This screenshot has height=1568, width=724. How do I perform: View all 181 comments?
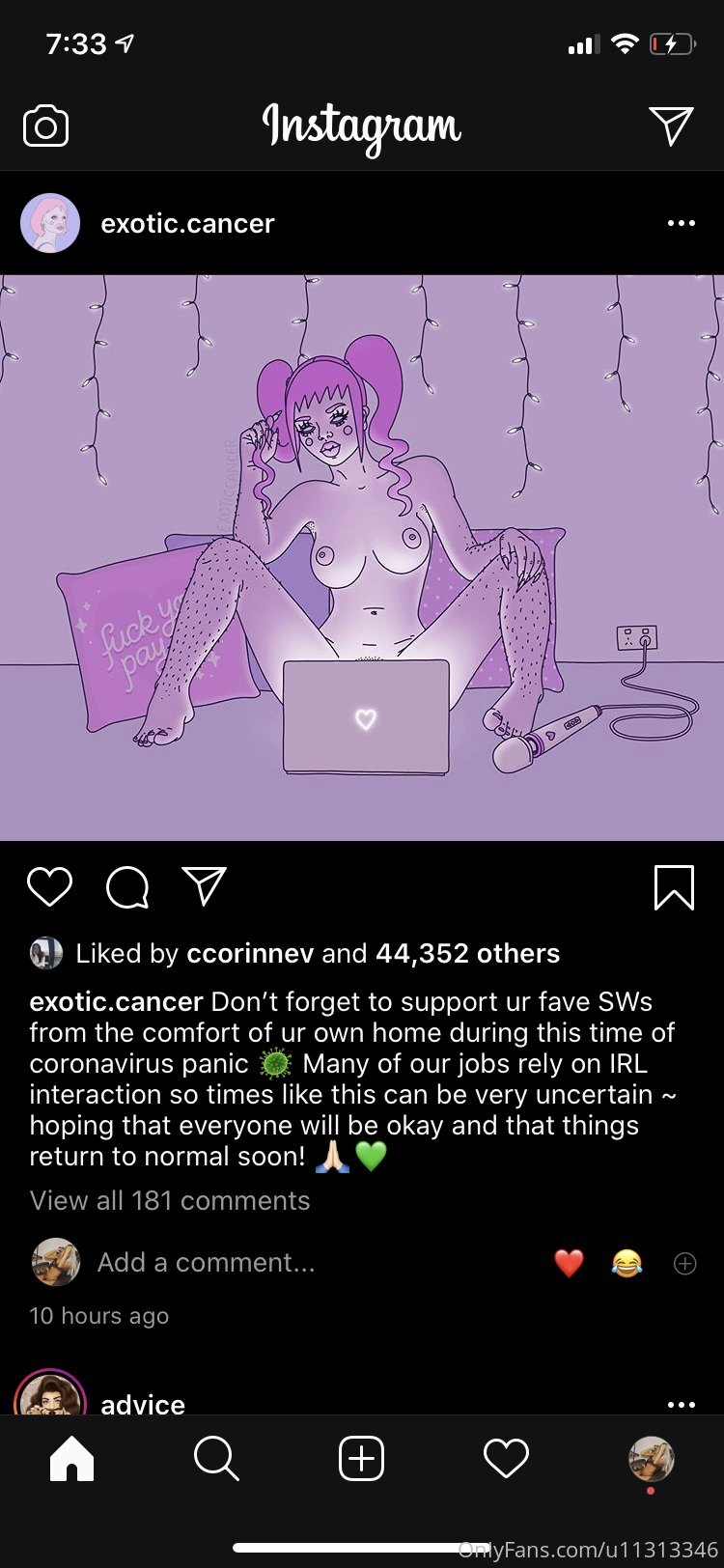pyautogui.click(x=170, y=1200)
